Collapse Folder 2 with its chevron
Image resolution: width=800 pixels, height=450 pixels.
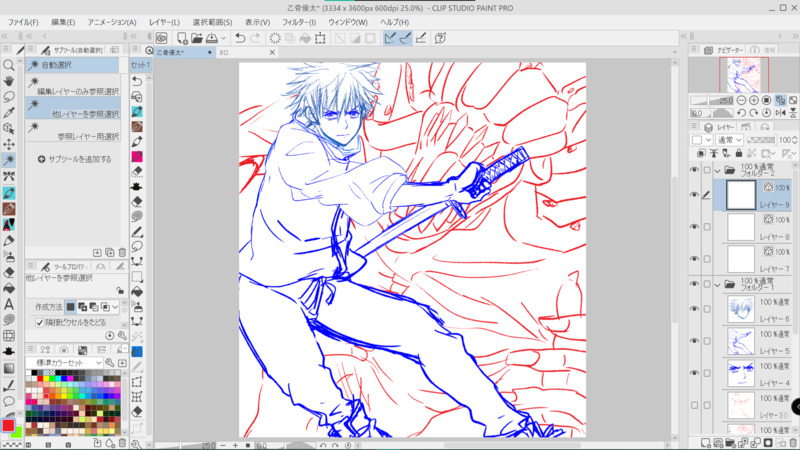pyautogui.click(x=718, y=170)
